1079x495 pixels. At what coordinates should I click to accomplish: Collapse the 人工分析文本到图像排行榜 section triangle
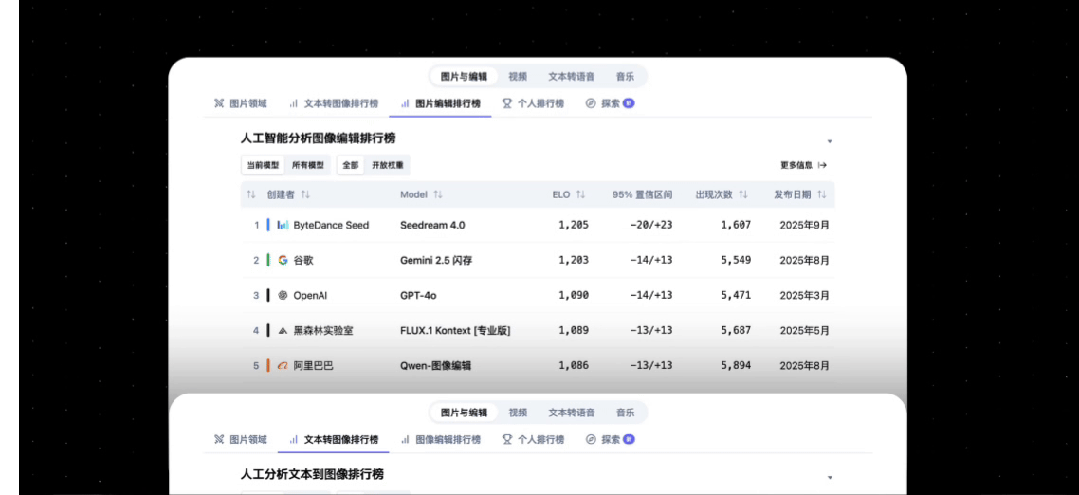[829, 477]
